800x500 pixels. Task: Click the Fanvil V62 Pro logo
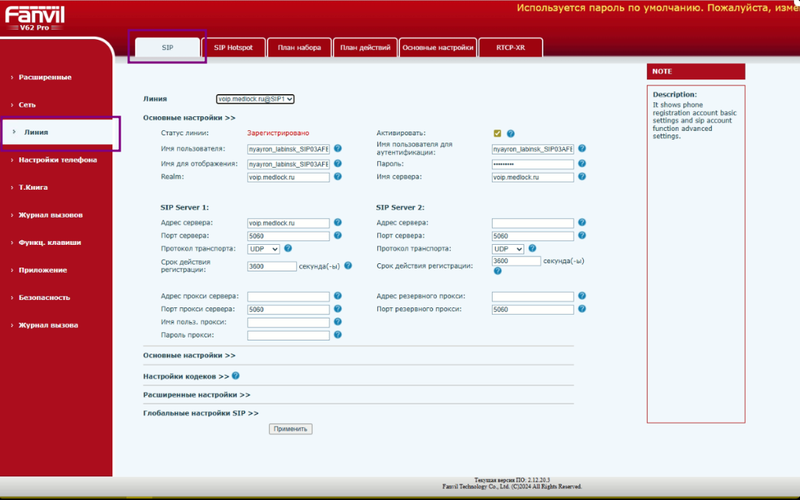(x=35, y=18)
